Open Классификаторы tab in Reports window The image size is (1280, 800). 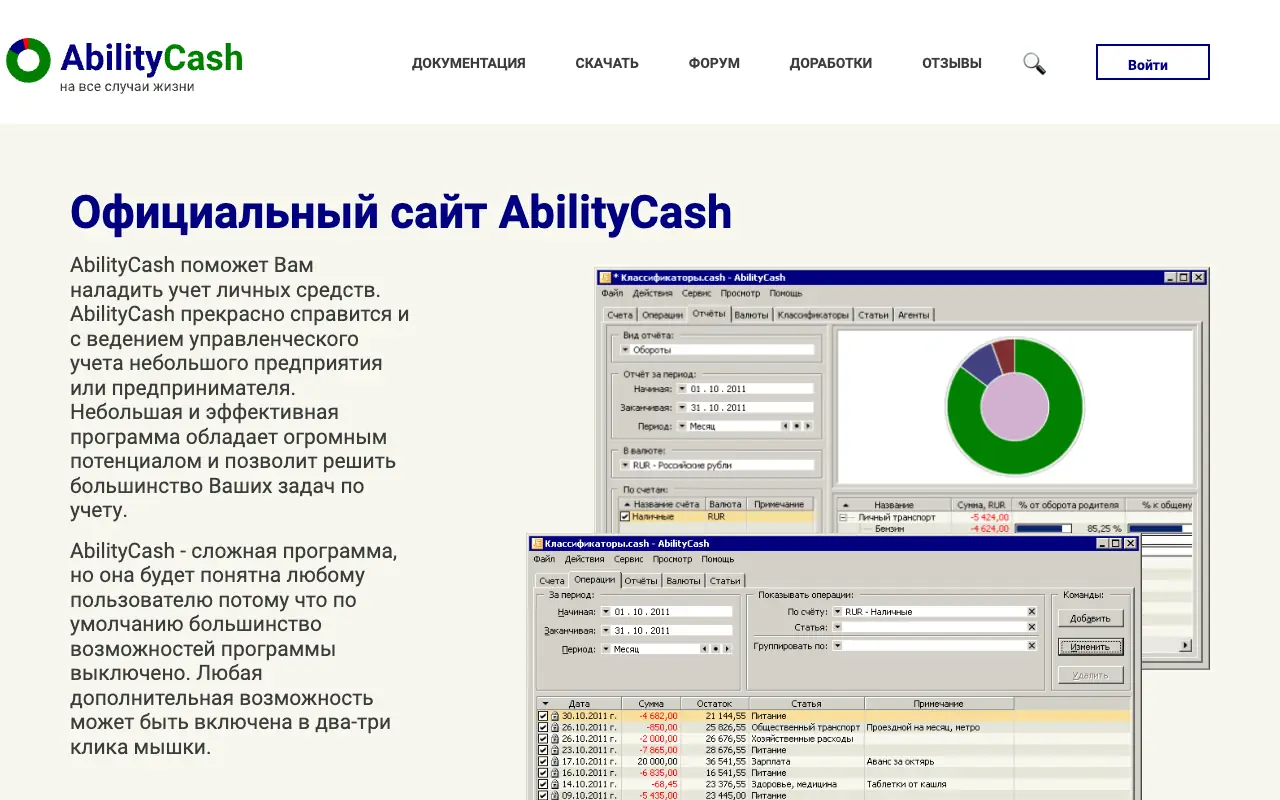click(x=813, y=314)
